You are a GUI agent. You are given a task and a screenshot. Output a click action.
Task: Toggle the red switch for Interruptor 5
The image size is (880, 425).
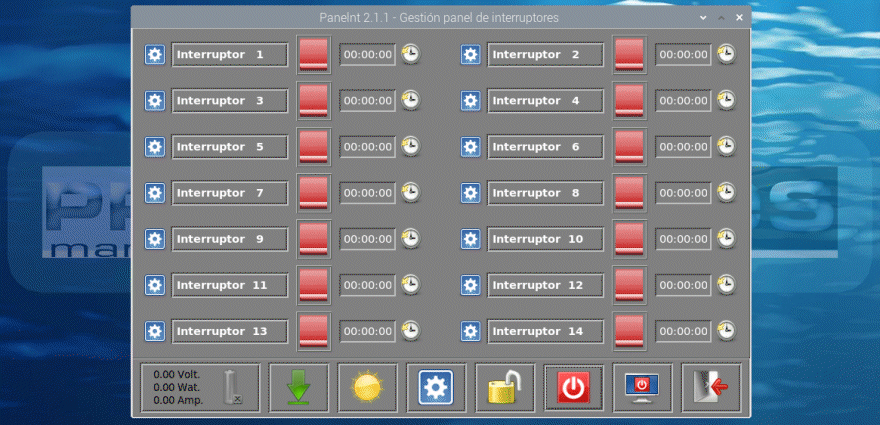(313, 147)
